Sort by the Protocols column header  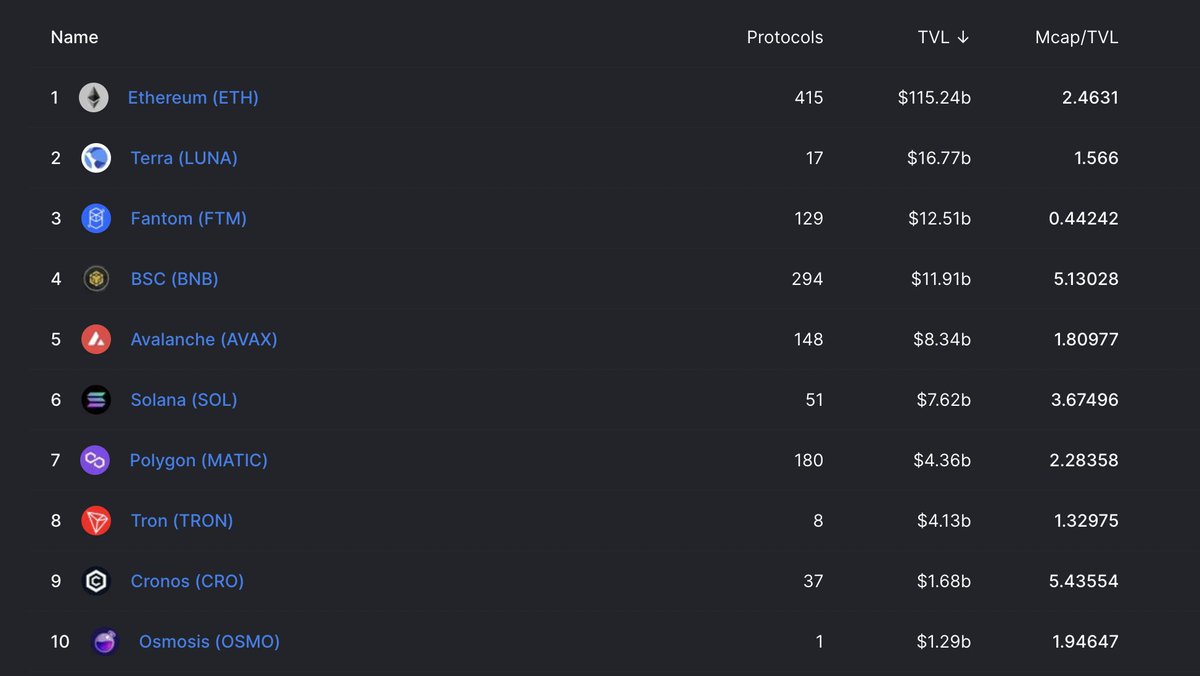pos(785,37)
